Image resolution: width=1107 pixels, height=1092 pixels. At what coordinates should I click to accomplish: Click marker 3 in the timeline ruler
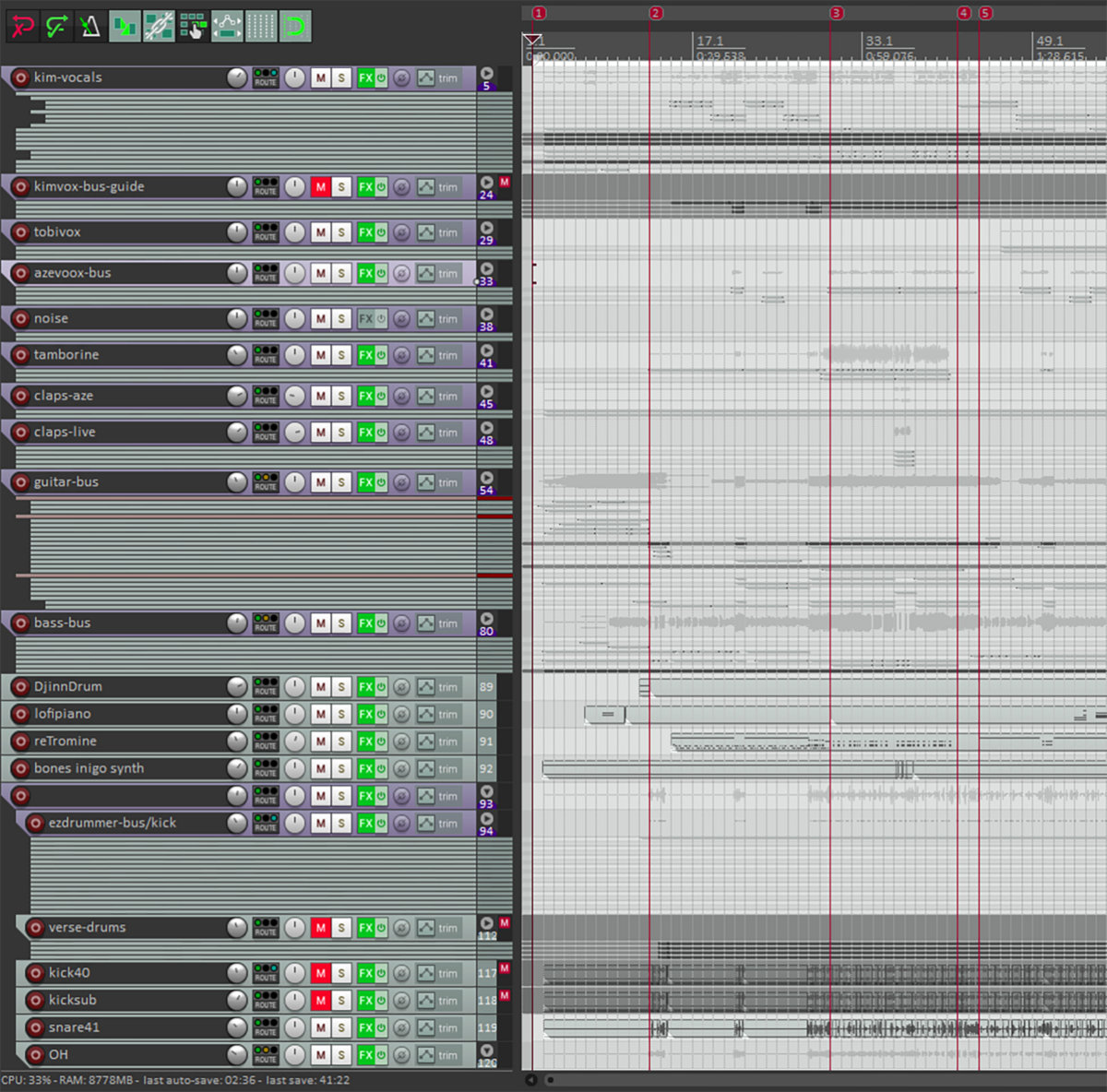coord(837,13)
